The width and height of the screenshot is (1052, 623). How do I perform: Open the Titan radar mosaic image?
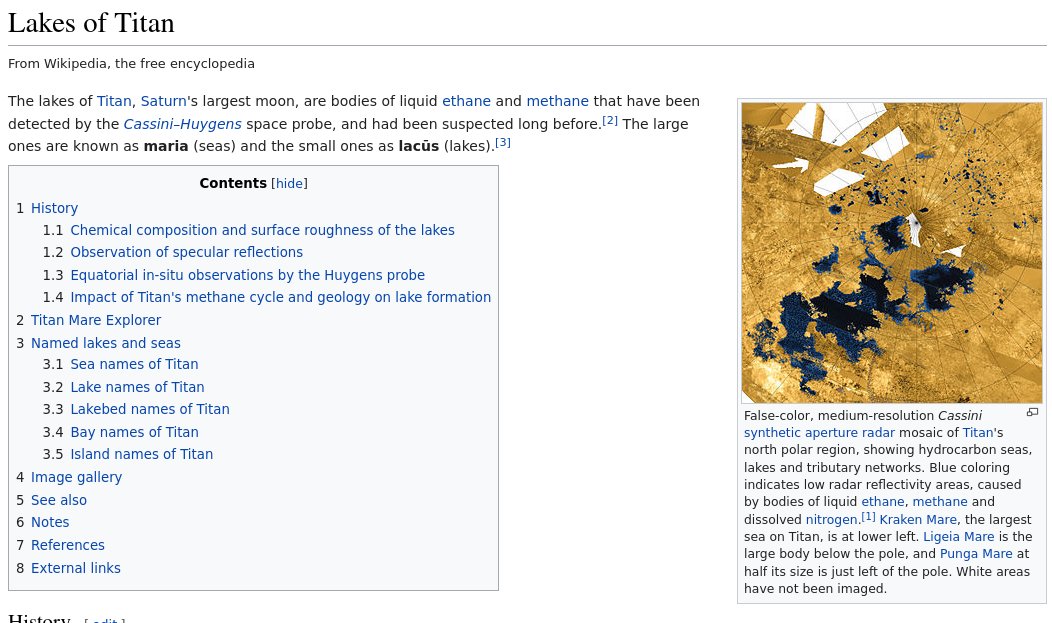click(891, 252)
